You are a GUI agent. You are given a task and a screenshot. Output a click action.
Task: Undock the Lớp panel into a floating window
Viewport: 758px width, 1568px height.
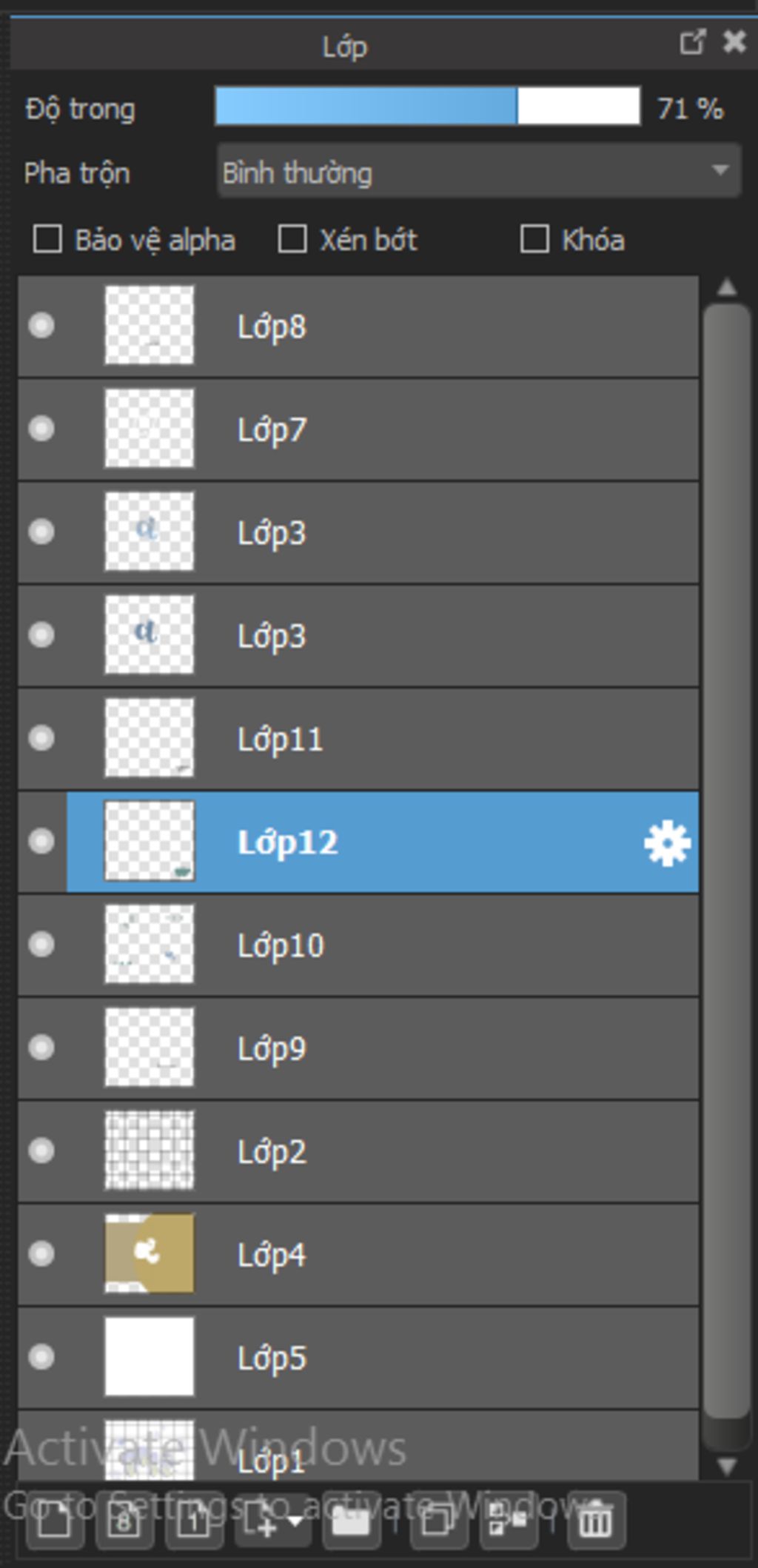click(692, 42)
